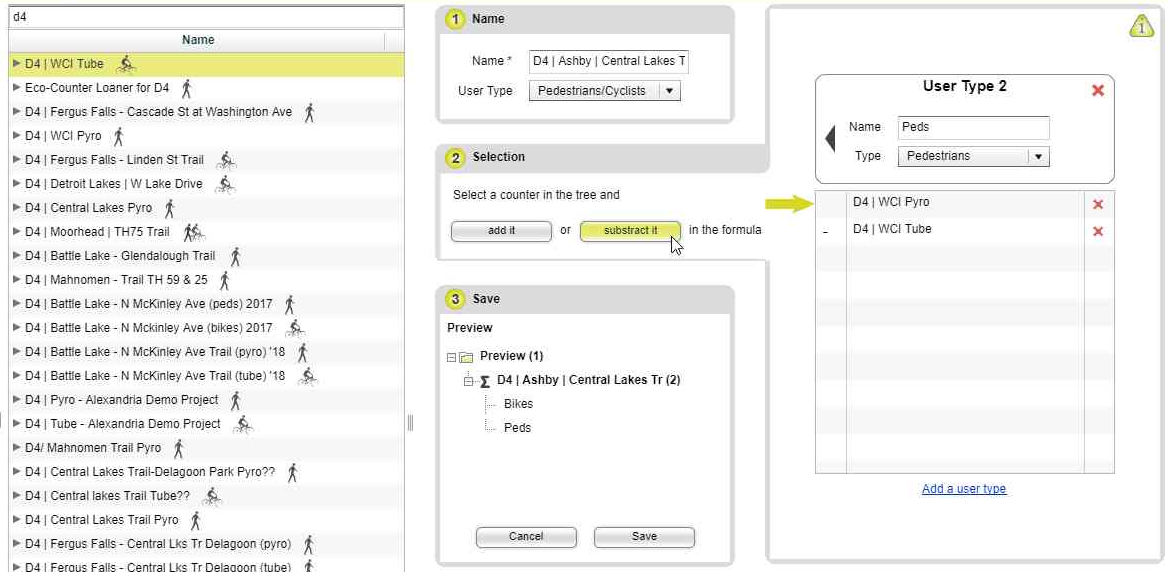Screen dimensions: 1169x572
Task: Select Peds in the preview tree
Action: (x=517, y=428)
